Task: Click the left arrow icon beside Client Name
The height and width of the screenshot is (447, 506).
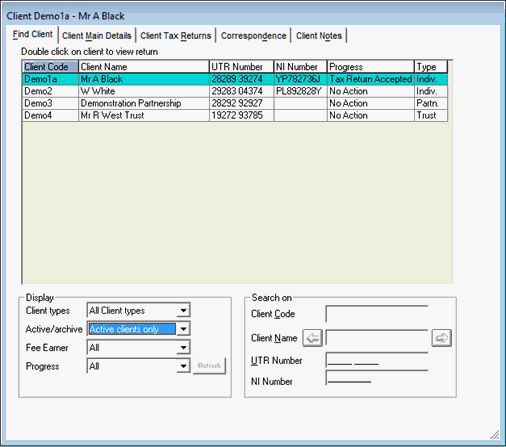Action: [x=313, y=338]
